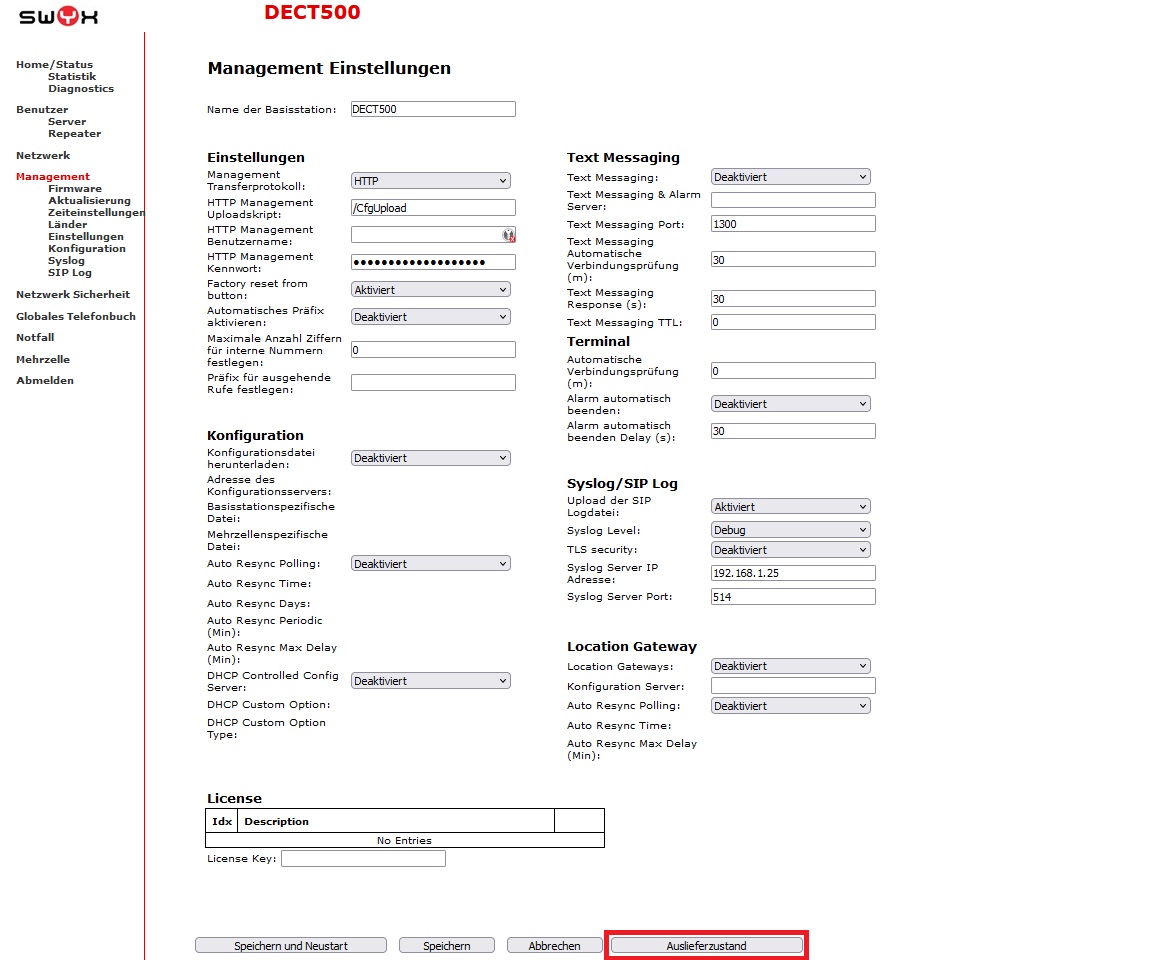Open the SIP Log page
Screen dimensions: 1162x960
70,273
